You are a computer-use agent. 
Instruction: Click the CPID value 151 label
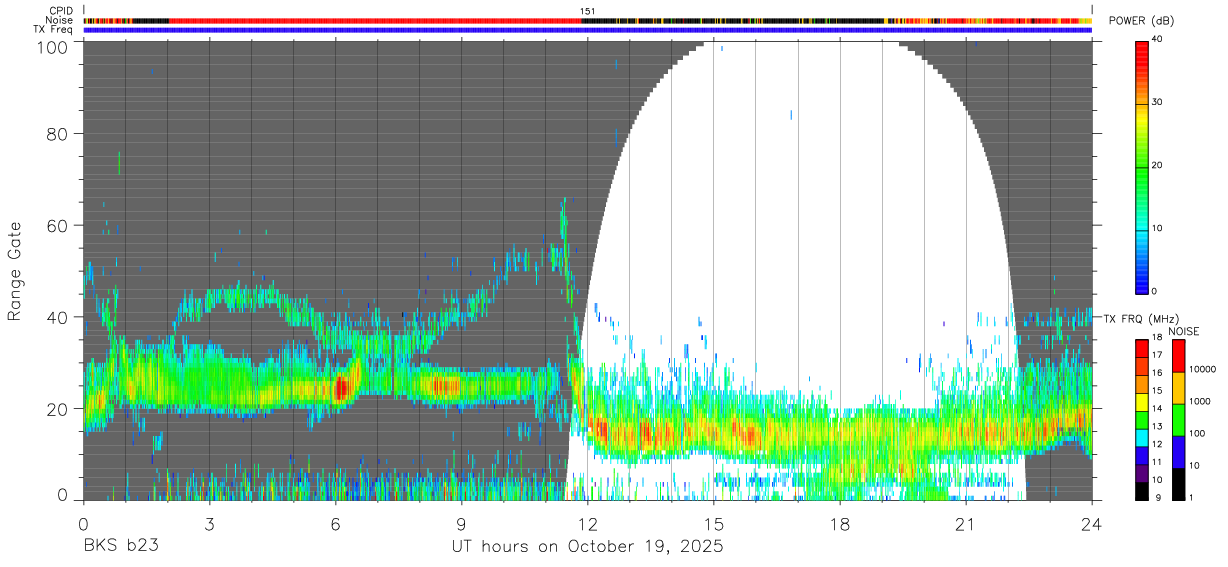[x=588, y=11]
